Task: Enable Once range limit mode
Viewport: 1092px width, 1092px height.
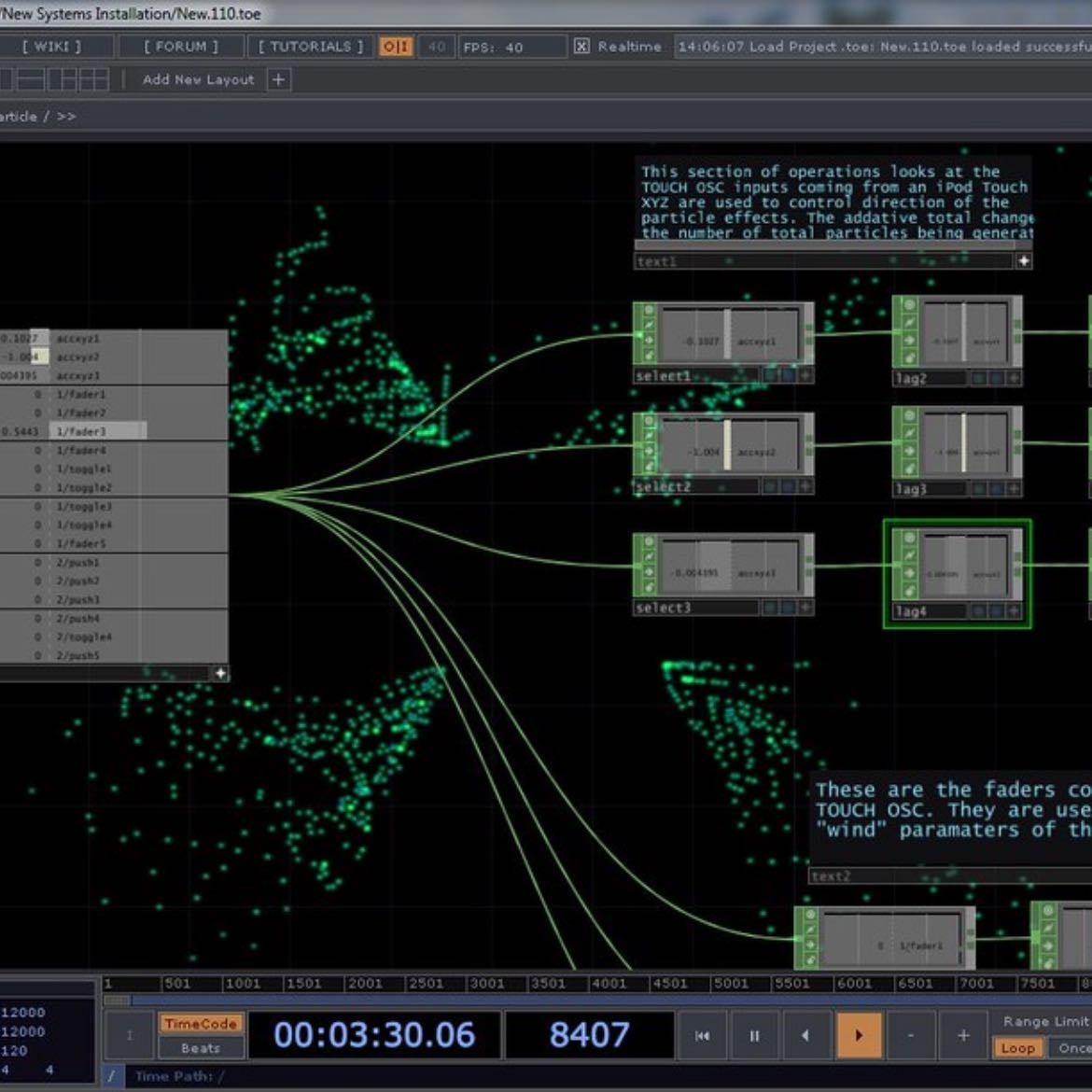Action: [1071, 1048]
